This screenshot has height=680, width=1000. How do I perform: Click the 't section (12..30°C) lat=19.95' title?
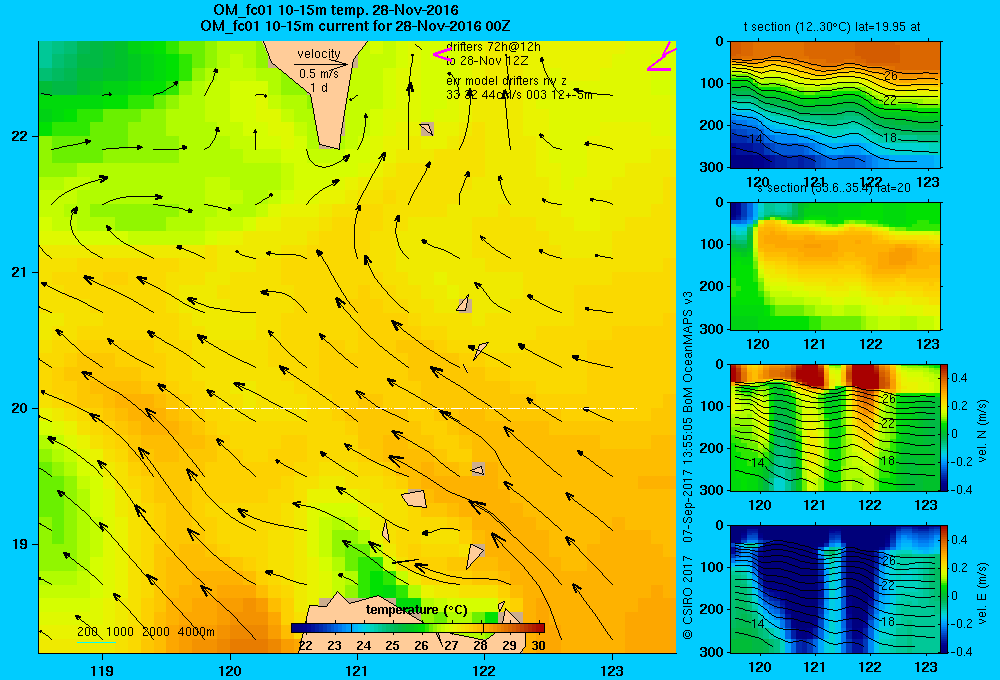[x=832, y=27]
